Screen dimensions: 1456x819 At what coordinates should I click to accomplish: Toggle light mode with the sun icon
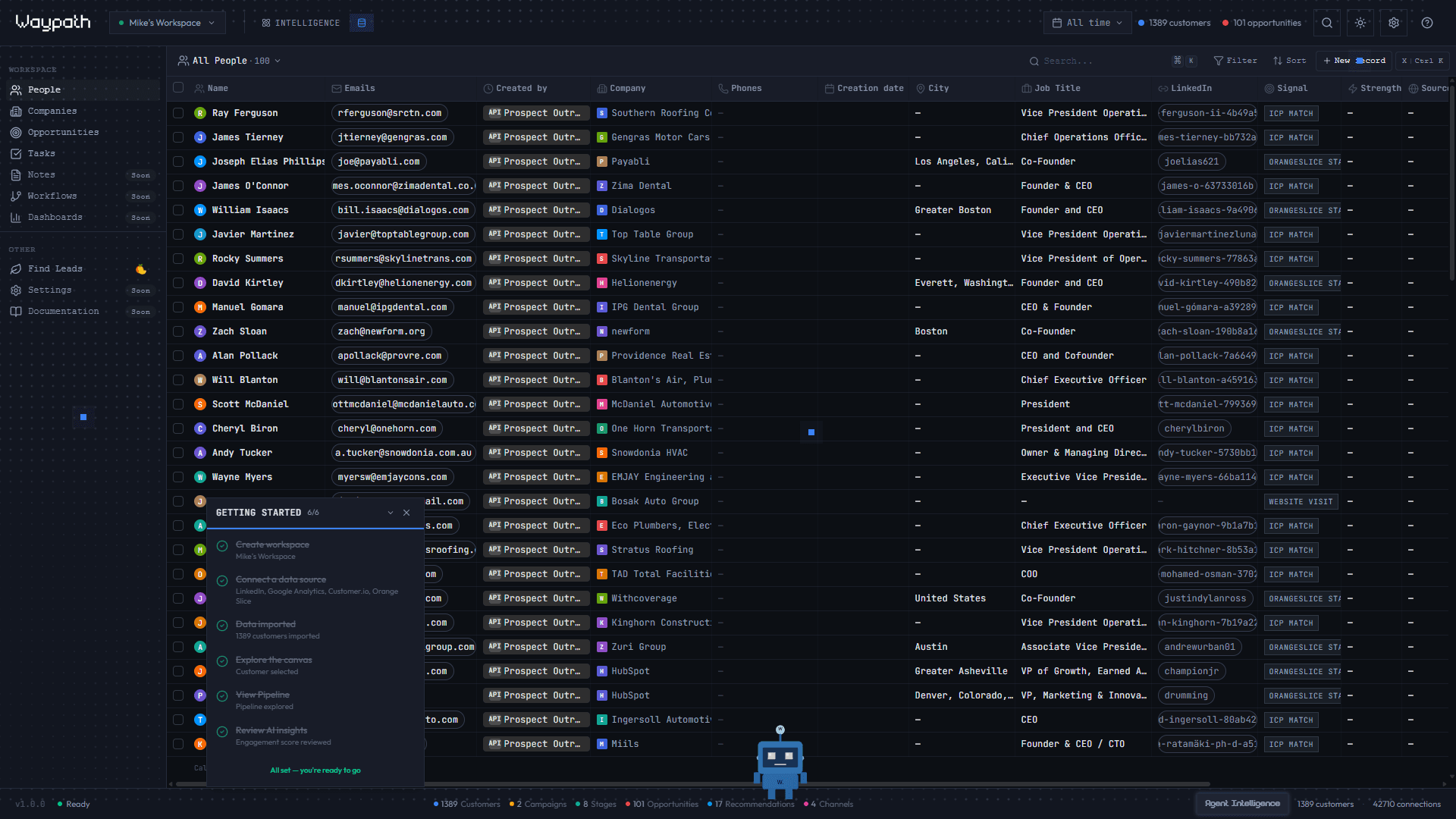coord(1360,23)
